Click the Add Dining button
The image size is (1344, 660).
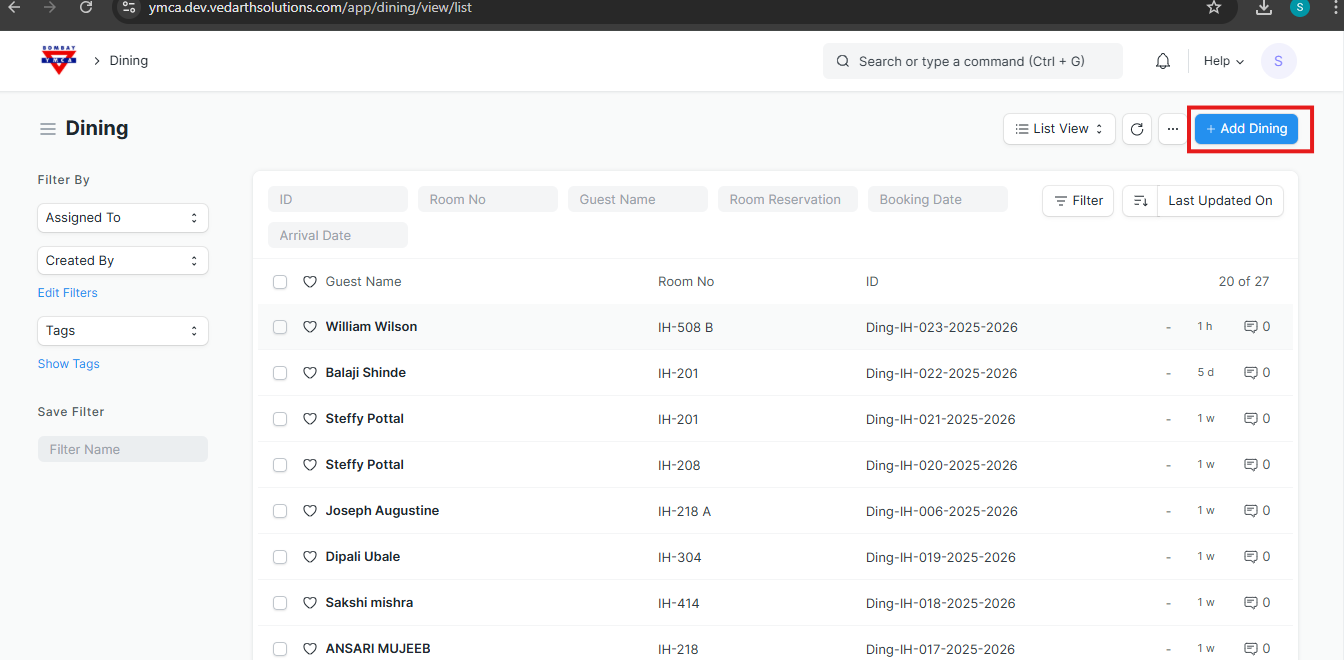coord(1246,129)
